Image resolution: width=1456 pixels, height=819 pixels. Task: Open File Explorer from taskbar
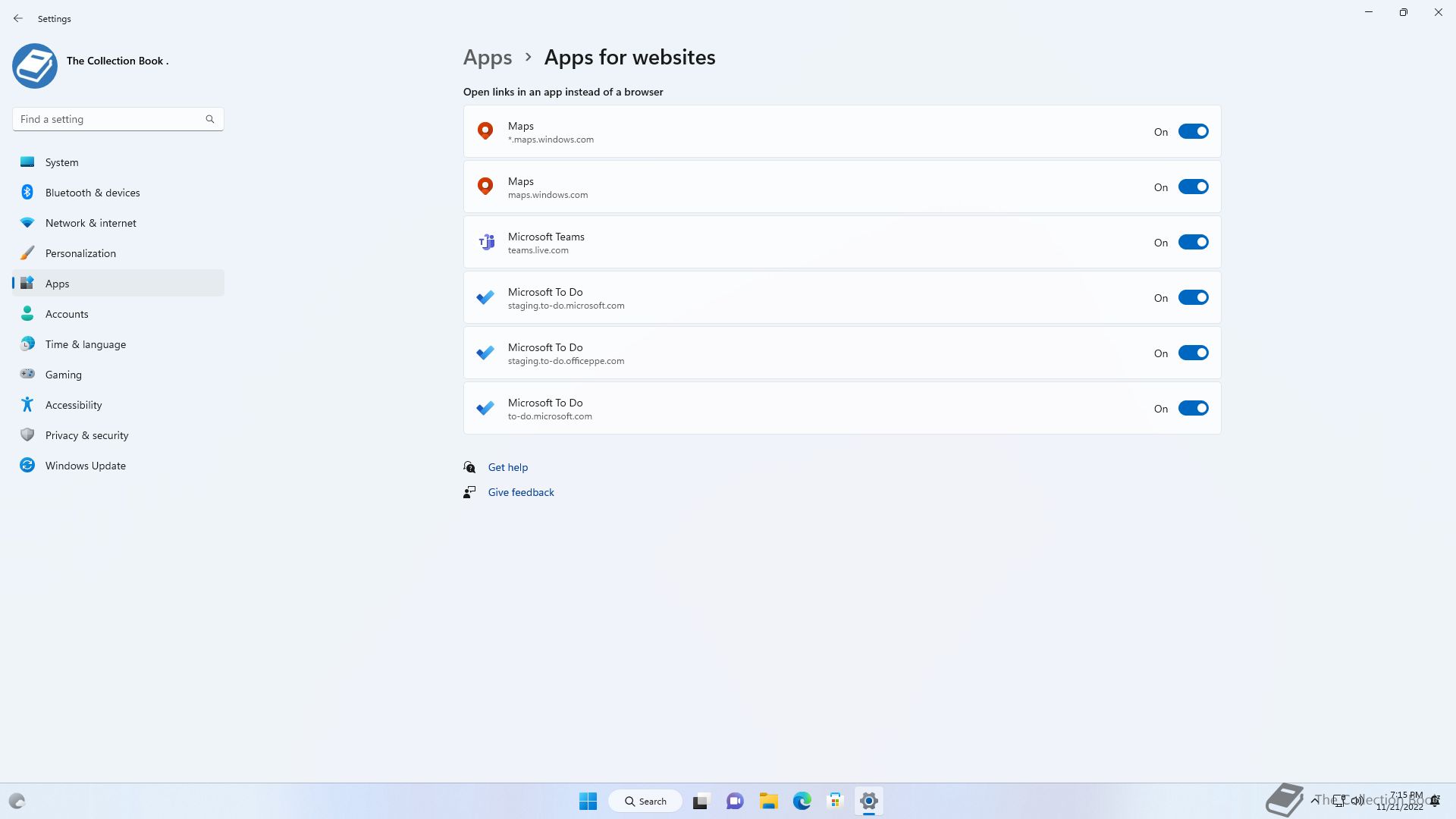click(x=768, y=801)
